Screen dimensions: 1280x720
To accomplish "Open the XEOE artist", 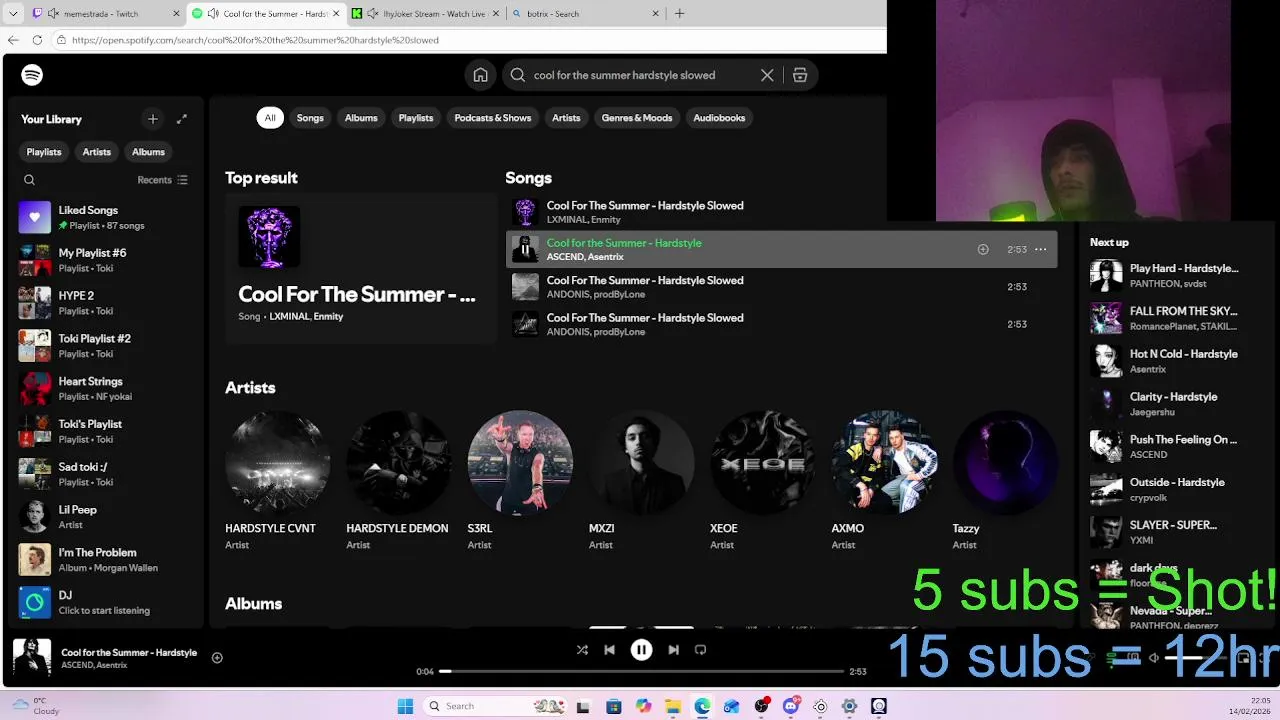I will (762, 481).
